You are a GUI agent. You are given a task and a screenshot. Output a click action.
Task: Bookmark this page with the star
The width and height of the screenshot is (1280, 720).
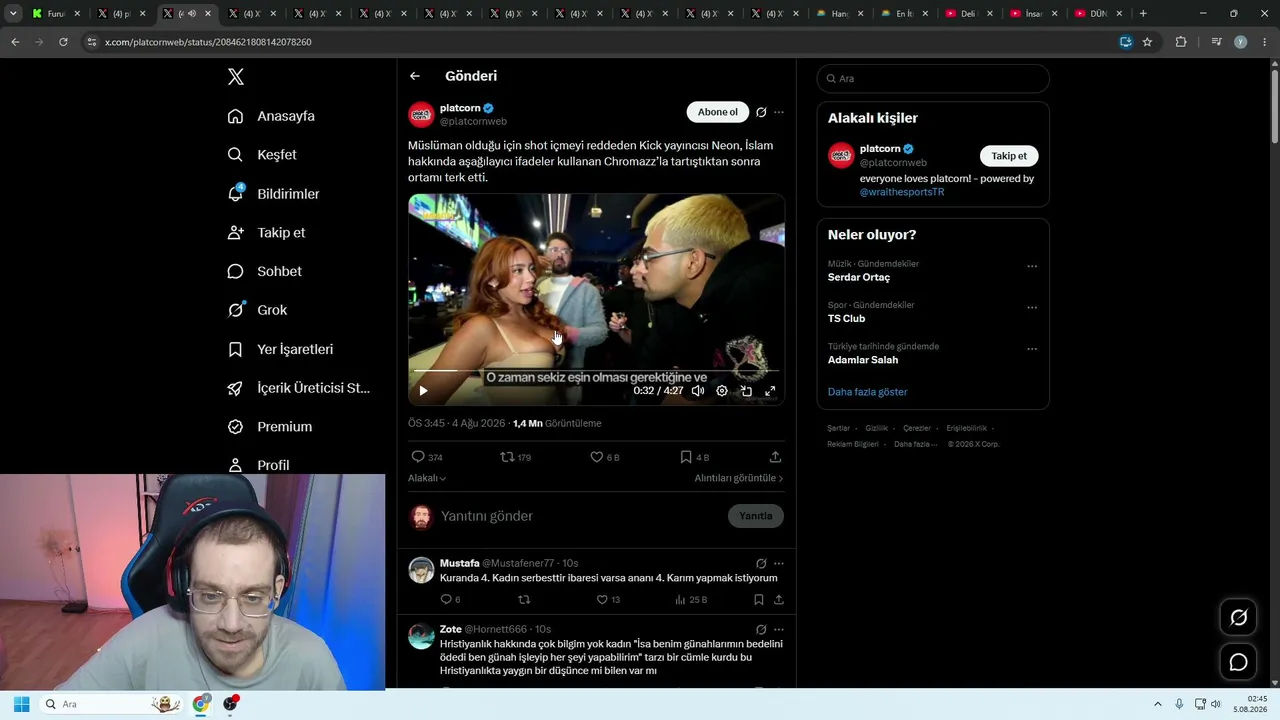click(1147, 42)
